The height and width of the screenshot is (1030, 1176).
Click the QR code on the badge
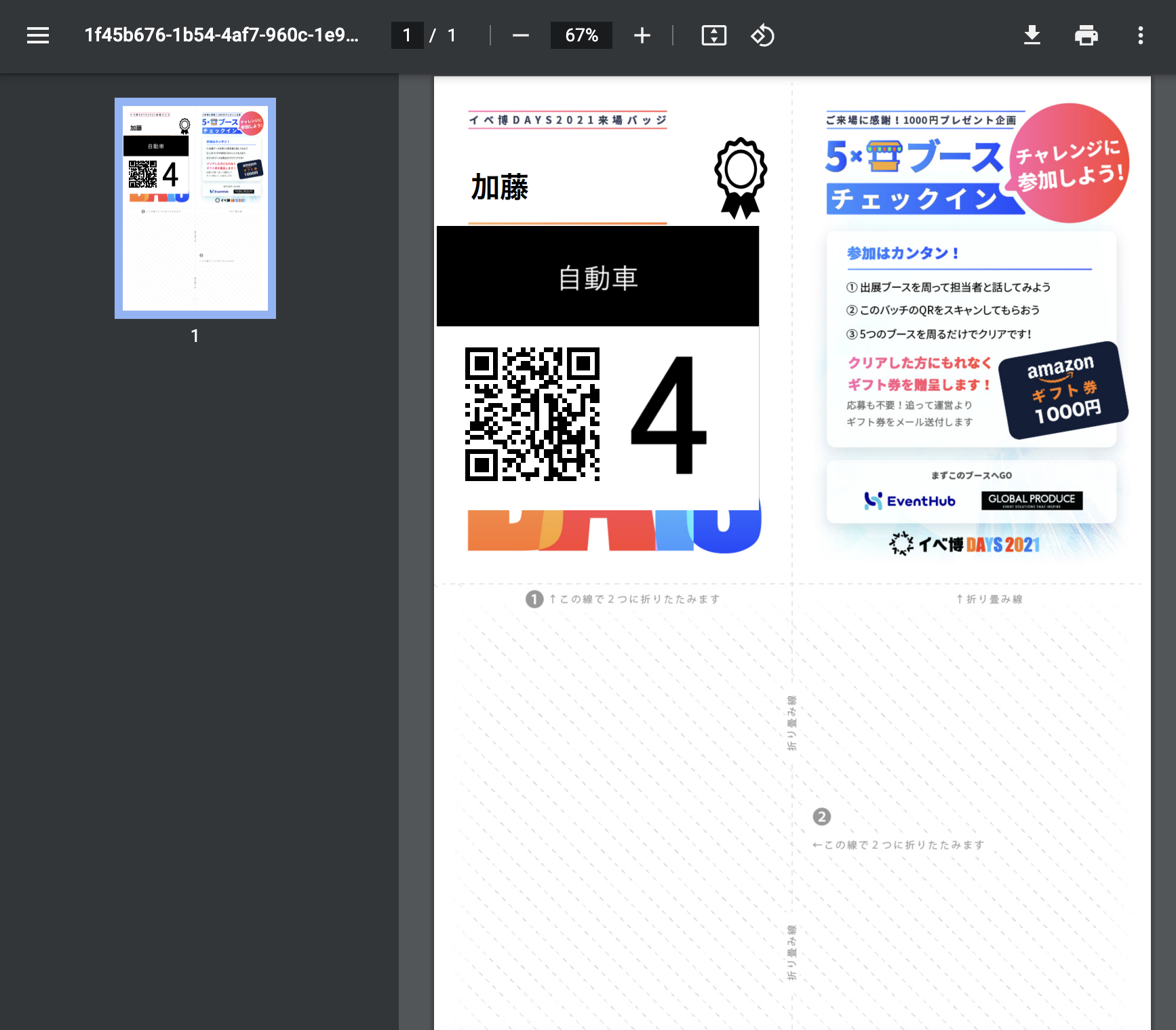(532, 414)
